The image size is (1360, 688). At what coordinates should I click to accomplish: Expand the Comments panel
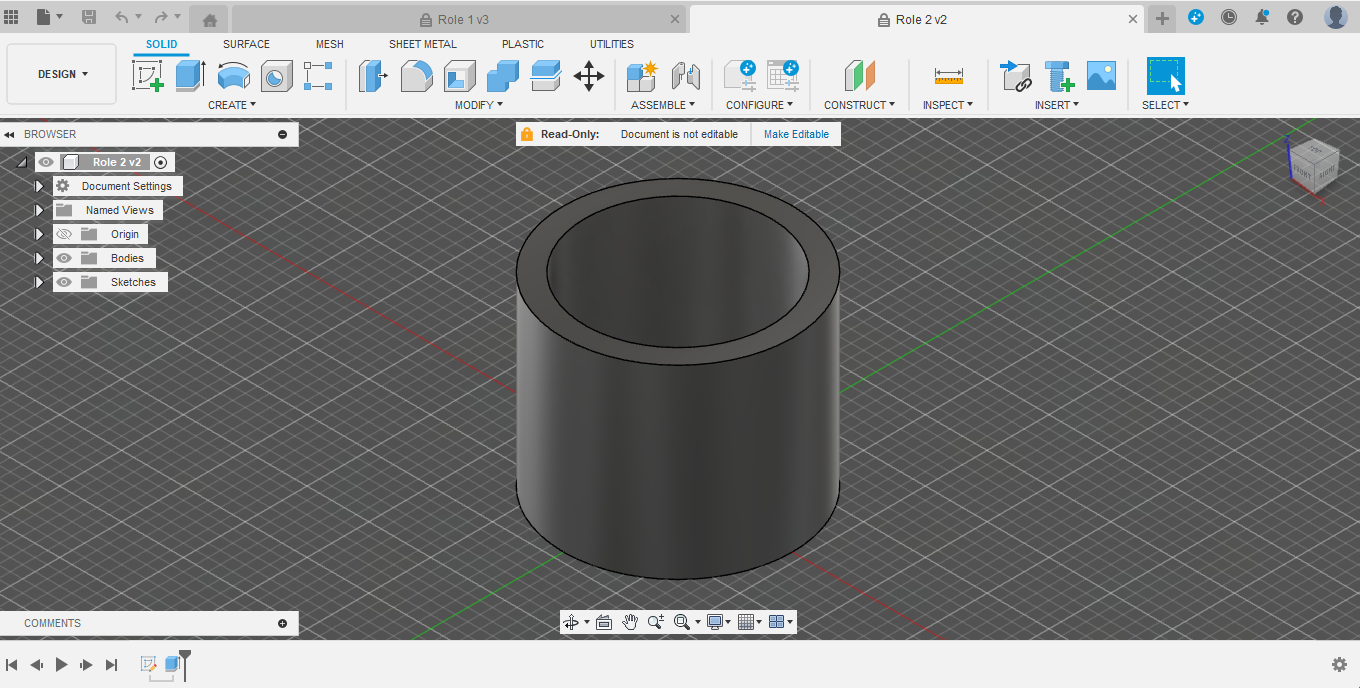coord(283,623)
